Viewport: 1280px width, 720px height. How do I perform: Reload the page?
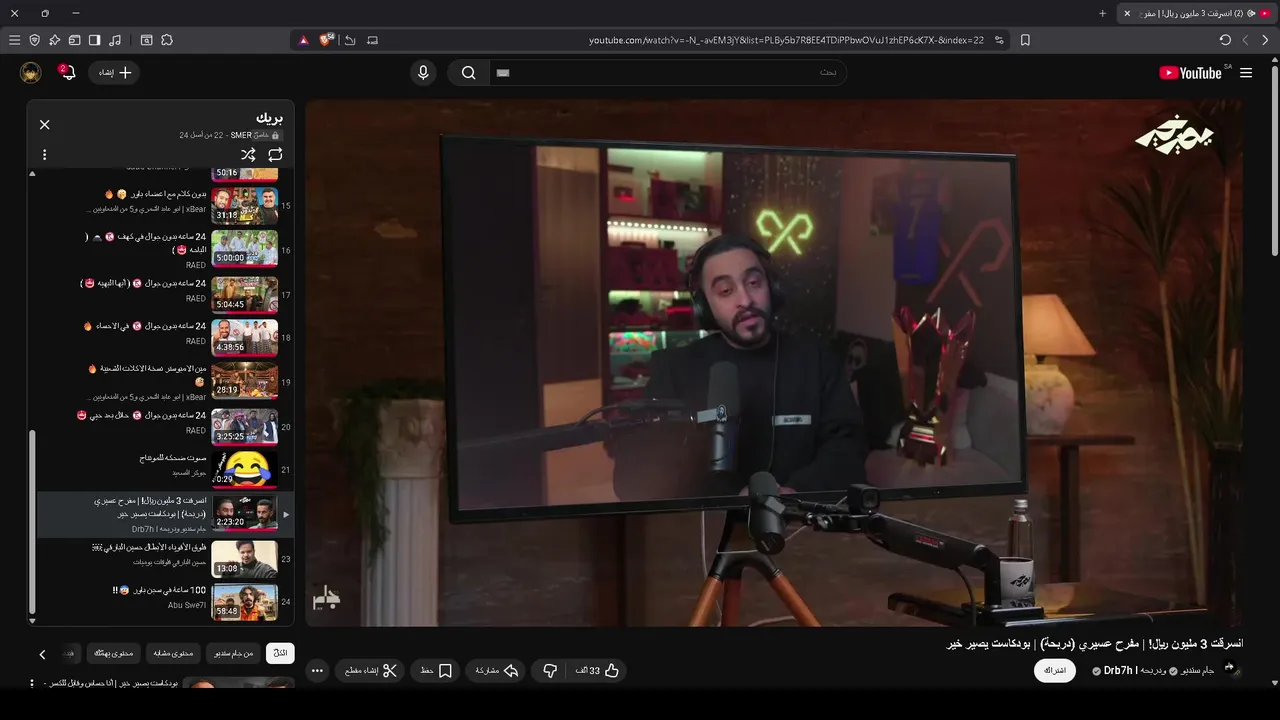[x=1225, y=40]
